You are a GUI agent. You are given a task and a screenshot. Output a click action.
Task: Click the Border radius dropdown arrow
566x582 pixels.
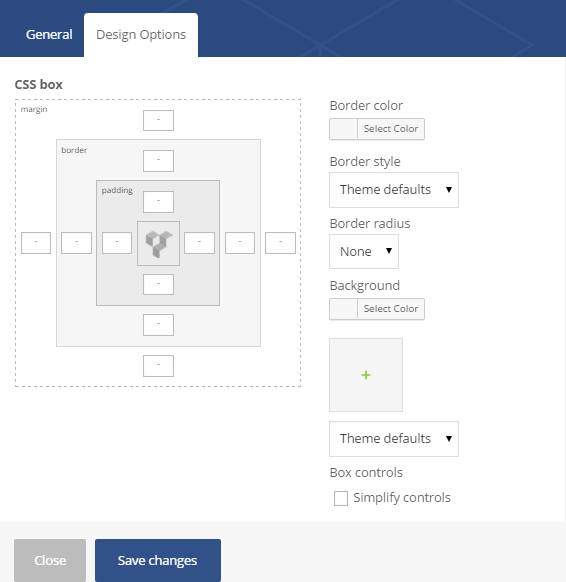pos(389,251)
